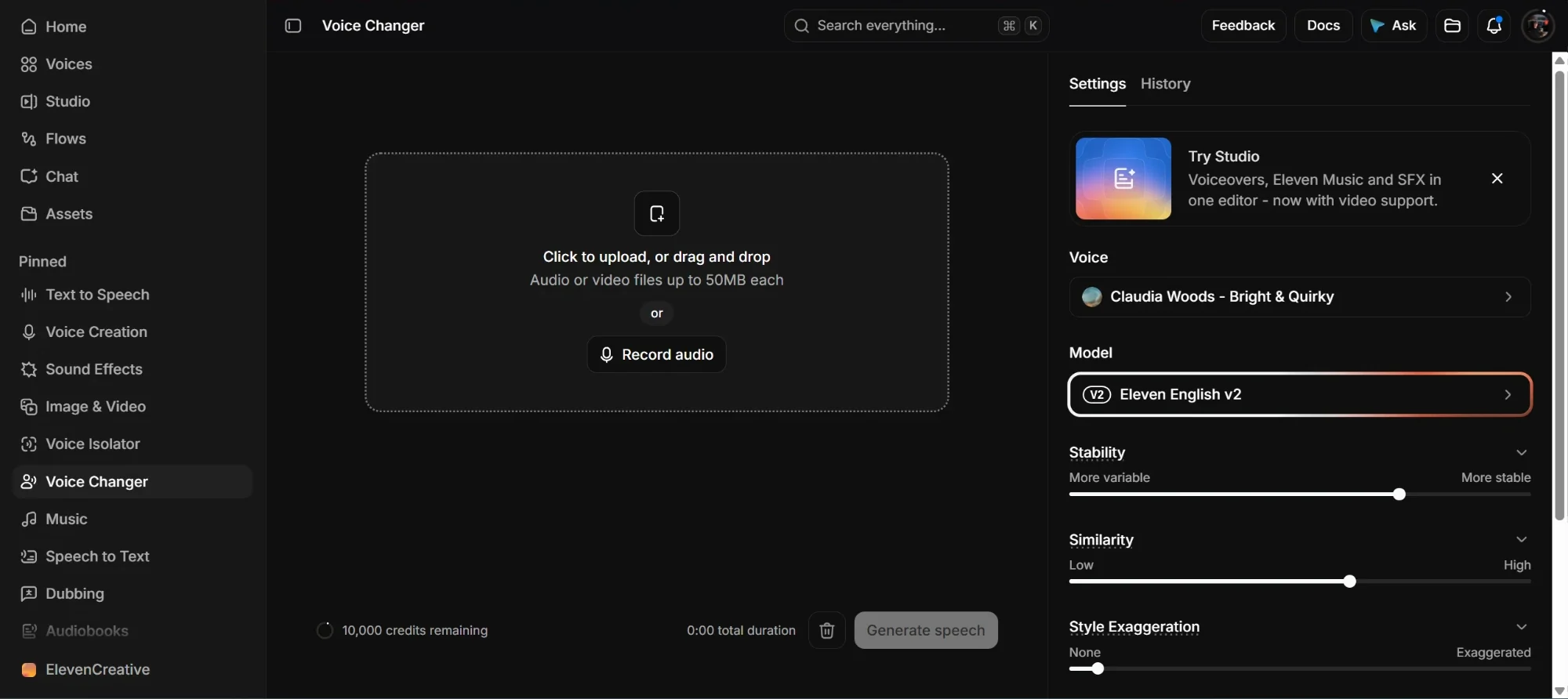Collapse the Similarity section chevron
This screenshot has height=699, width=1568.
point(1521,540)
